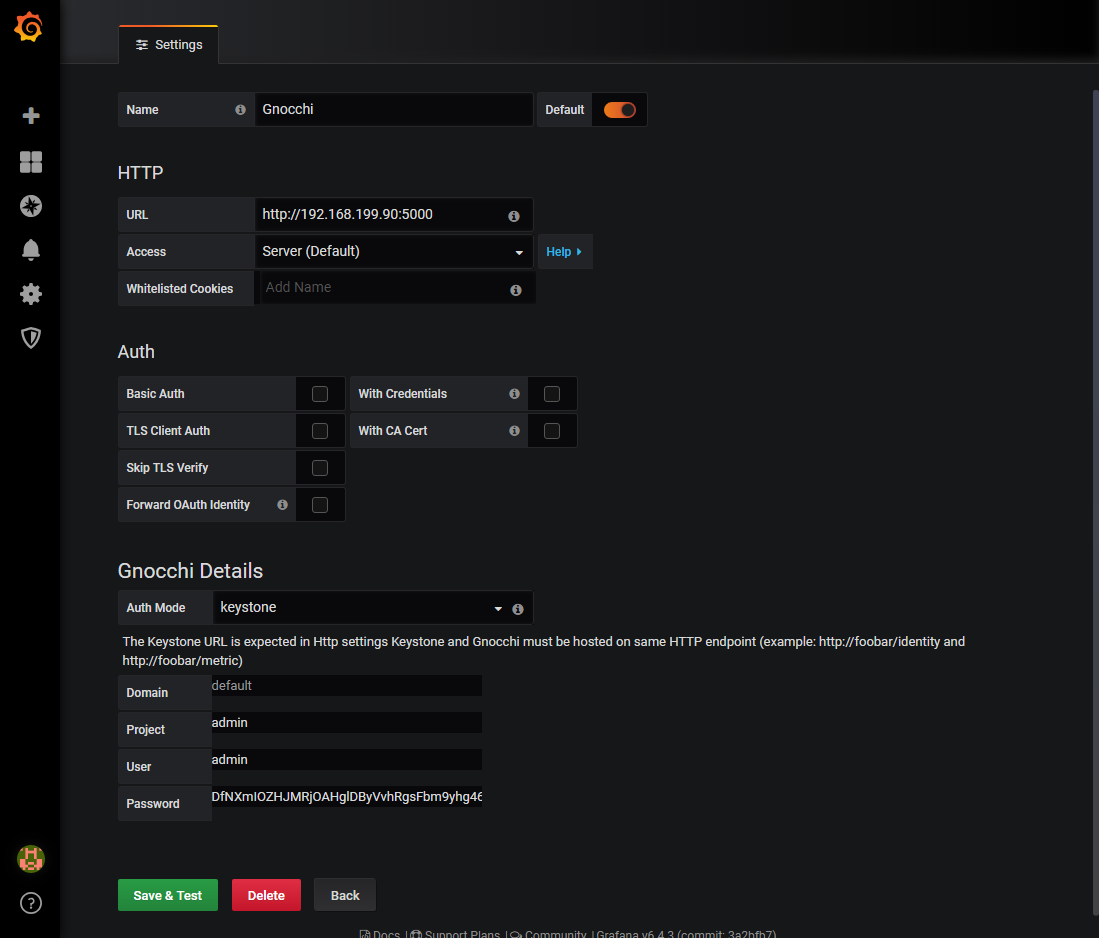Viewport: 1099px width, 938px height.
Task: Open the Community footer link
Action: coord(548,934)
